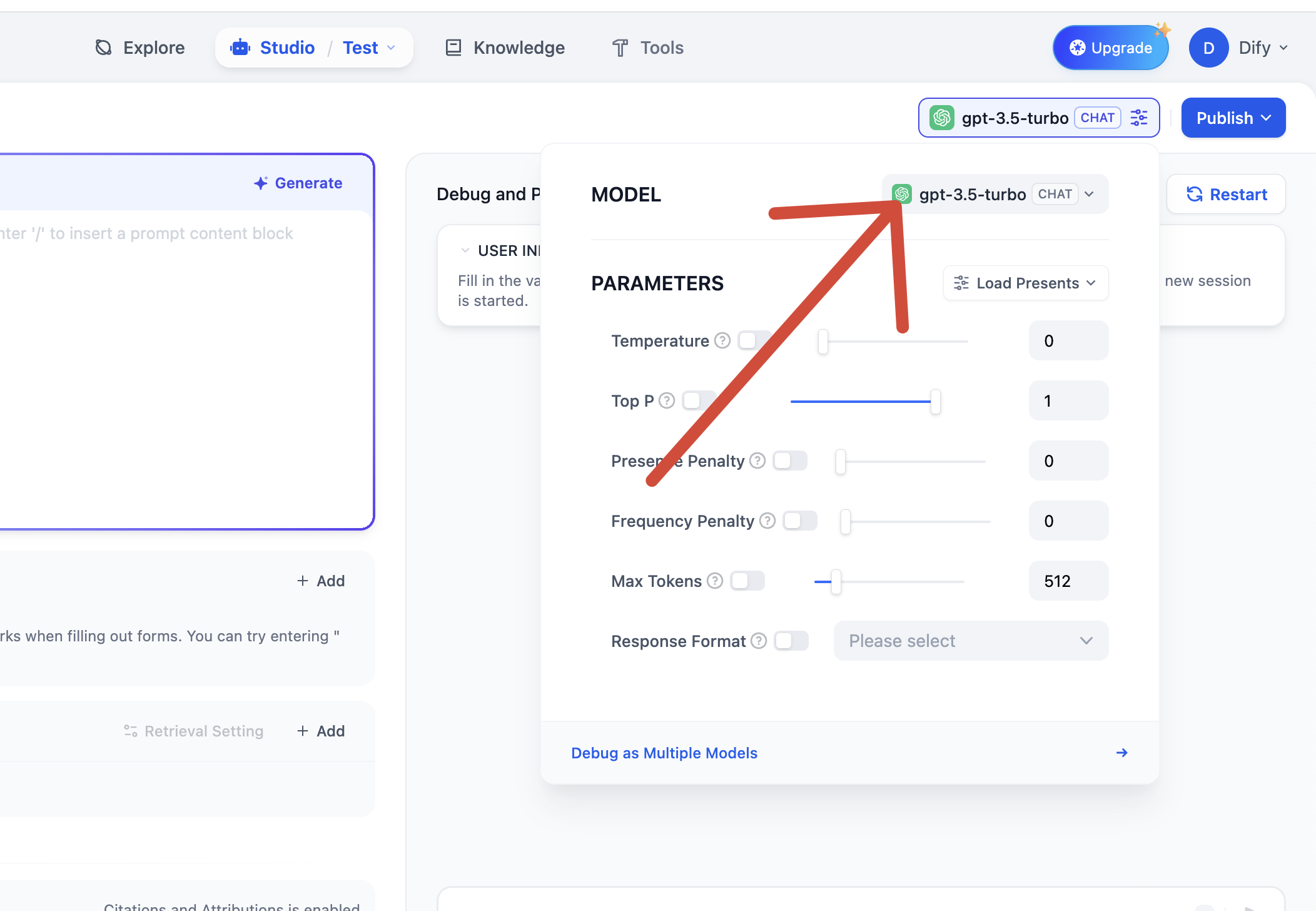1316x911 pixels.
Task: Click Temperature help question-mark icon
Action: click(x=722, y=340)
